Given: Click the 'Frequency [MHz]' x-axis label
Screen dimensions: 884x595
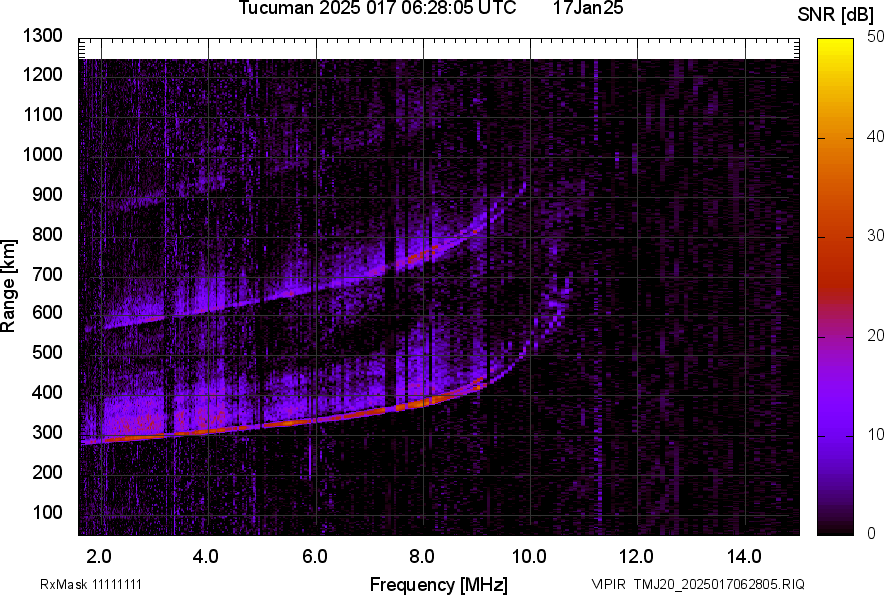Looking at the screenshot, I should pyautogui.click(x=438, y=584).
